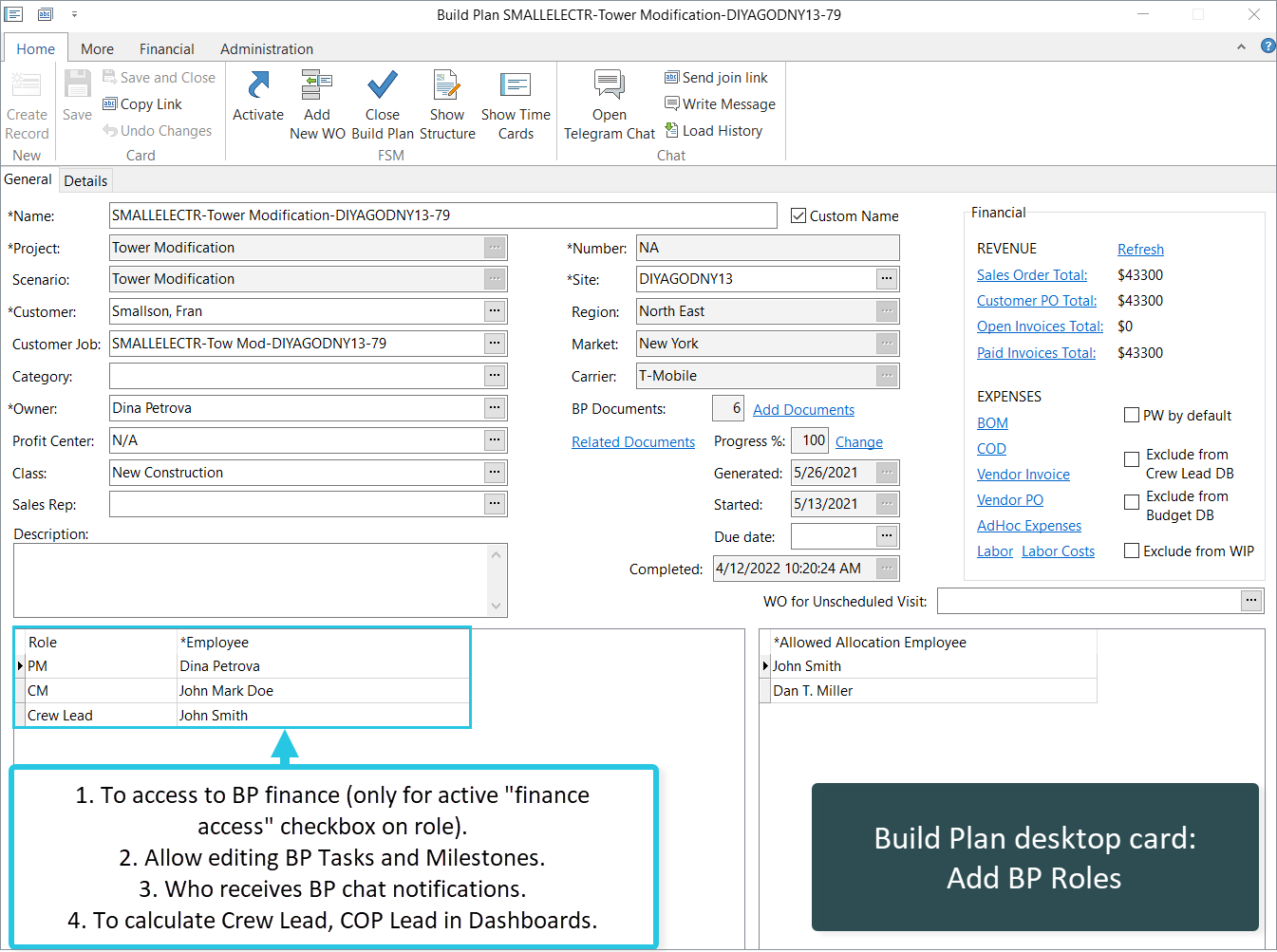Click Save and Close ribbon item
Viewport: 1277px width, 952px height.
(159, 78)
